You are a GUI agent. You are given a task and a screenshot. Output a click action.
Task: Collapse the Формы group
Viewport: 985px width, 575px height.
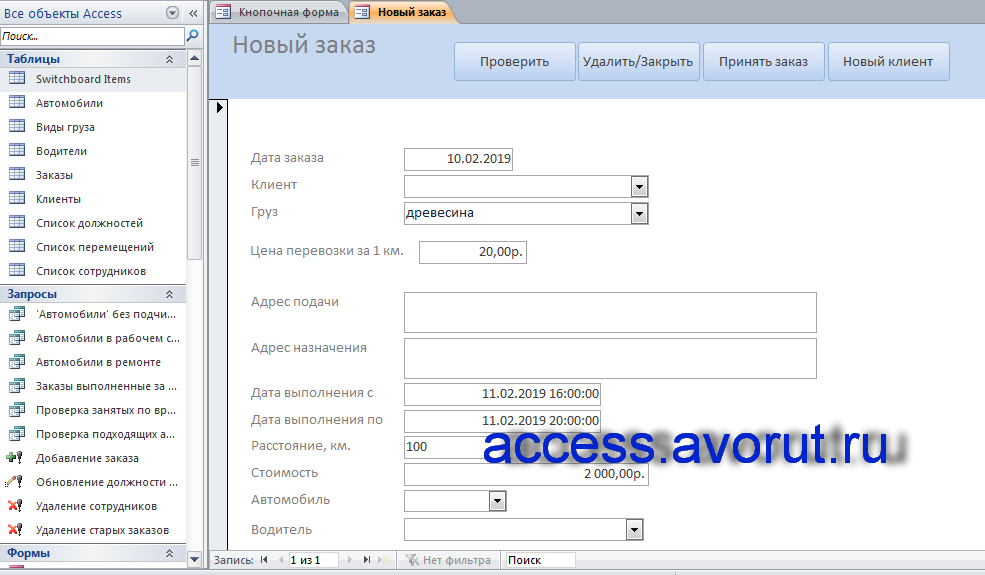[169, 553]
